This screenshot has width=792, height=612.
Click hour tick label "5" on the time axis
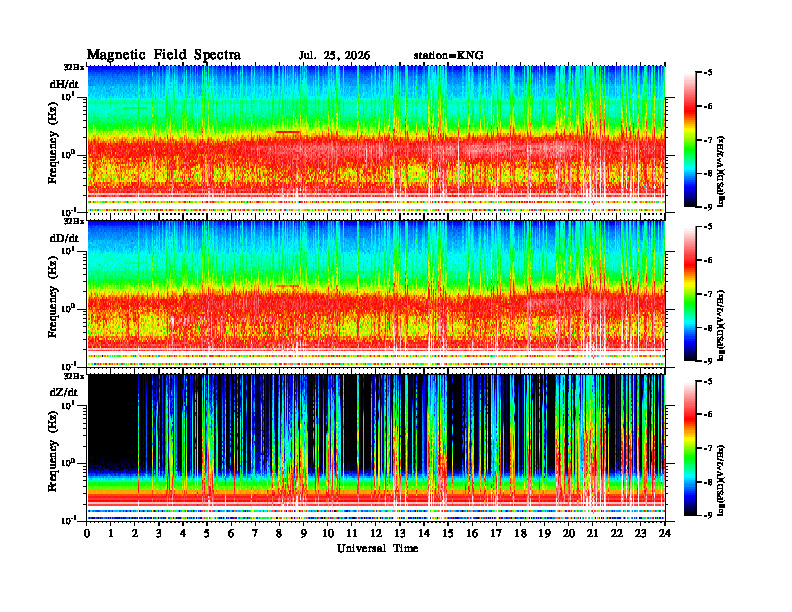pos(207,534)
